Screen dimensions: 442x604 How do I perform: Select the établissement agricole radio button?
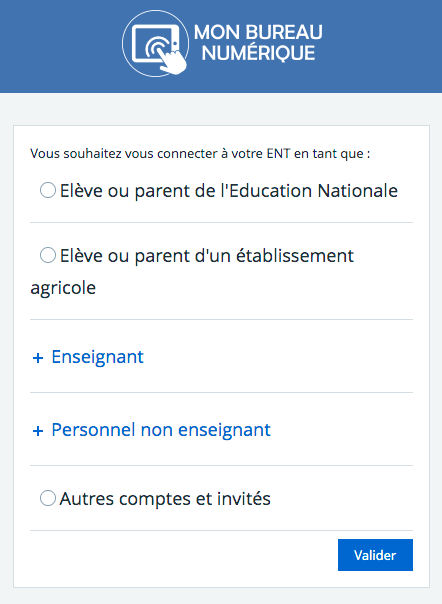tap(48, 255)
